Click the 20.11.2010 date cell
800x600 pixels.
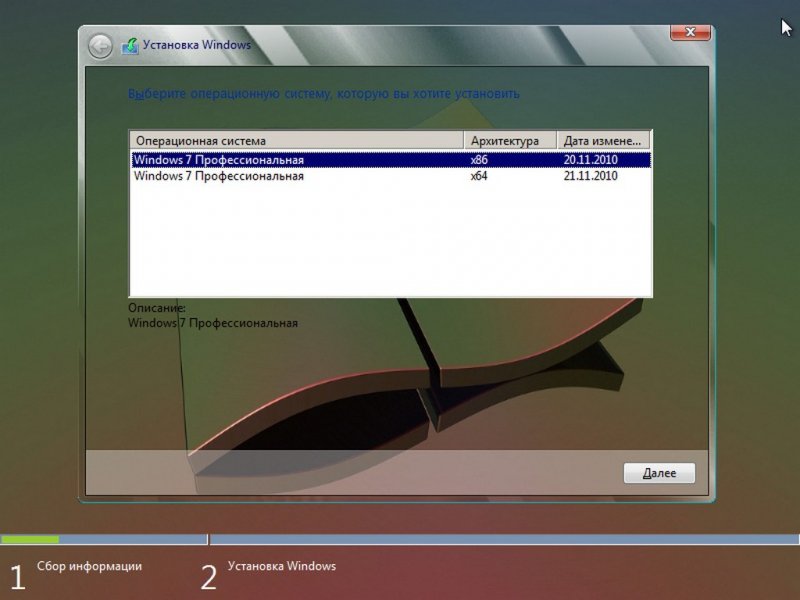point(590,160)
